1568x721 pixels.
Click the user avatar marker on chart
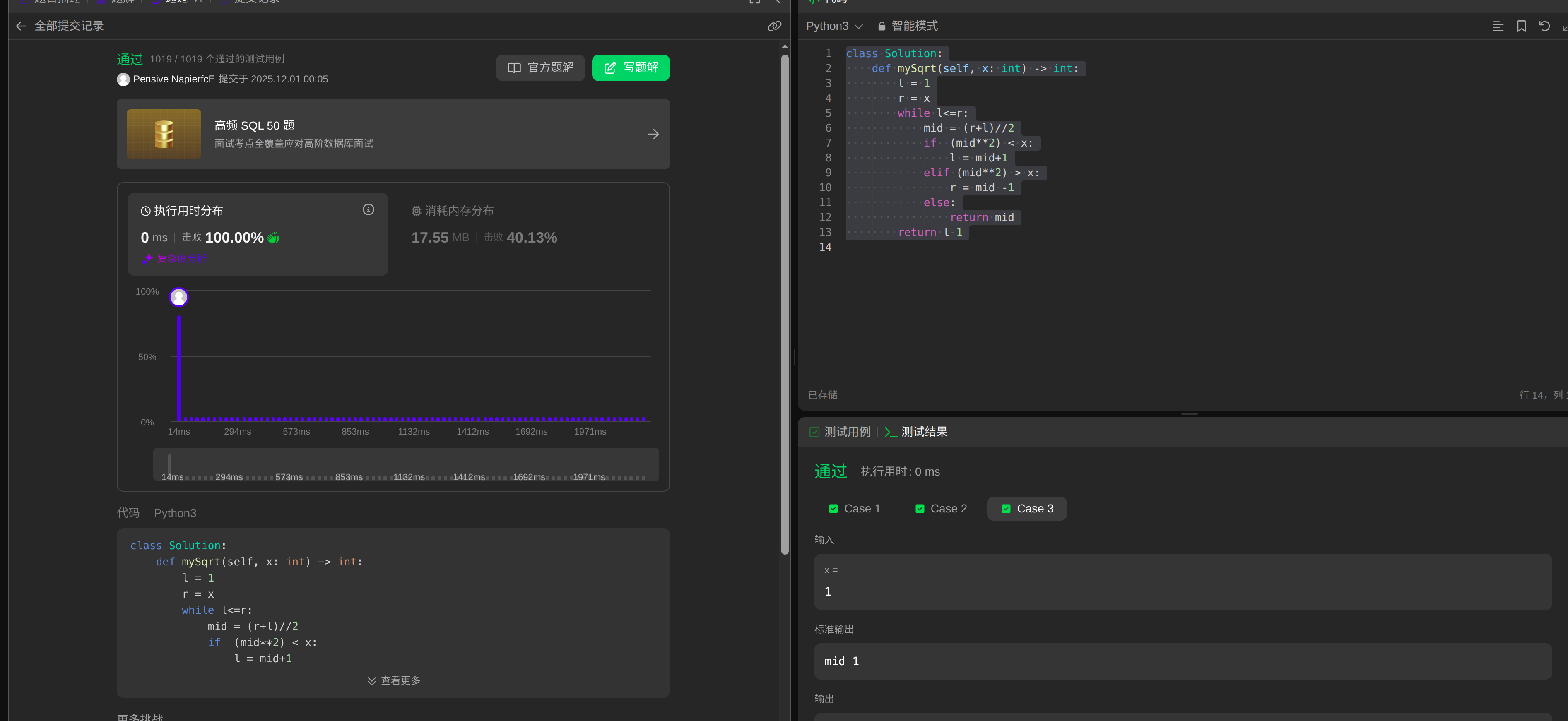click(x=178, y=297)
